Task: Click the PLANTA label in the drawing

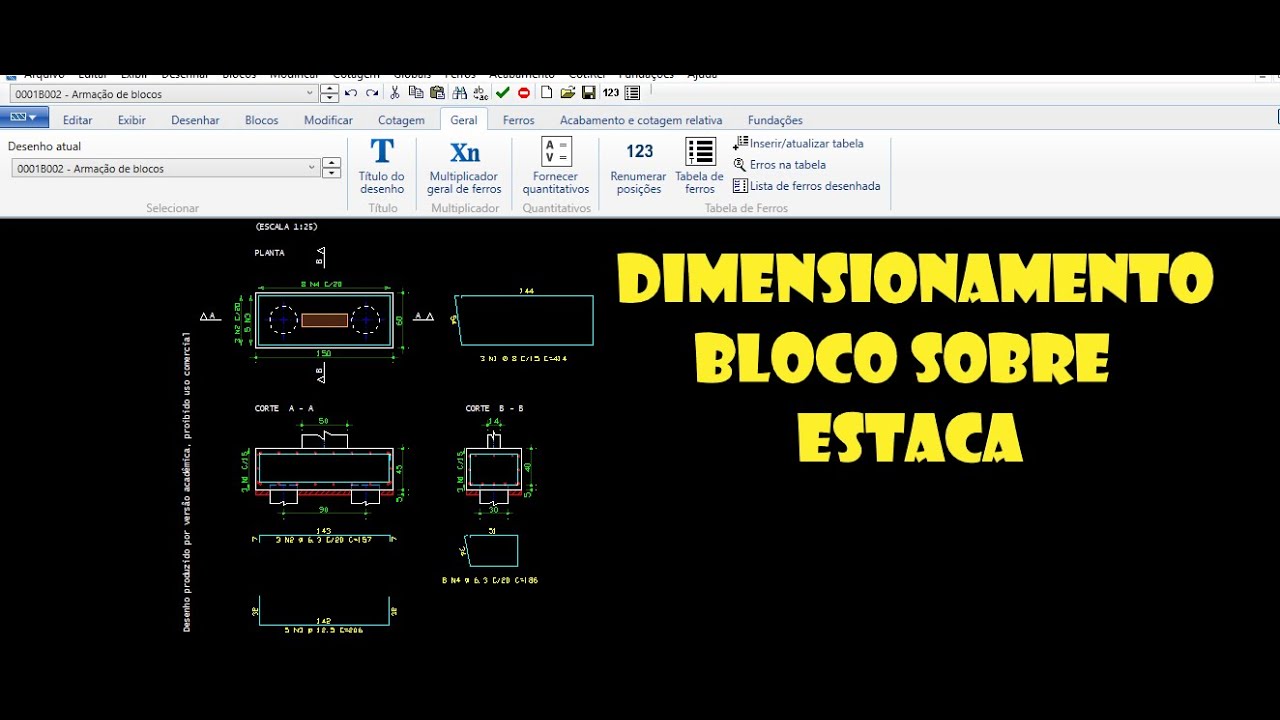Action: (270, 253)
